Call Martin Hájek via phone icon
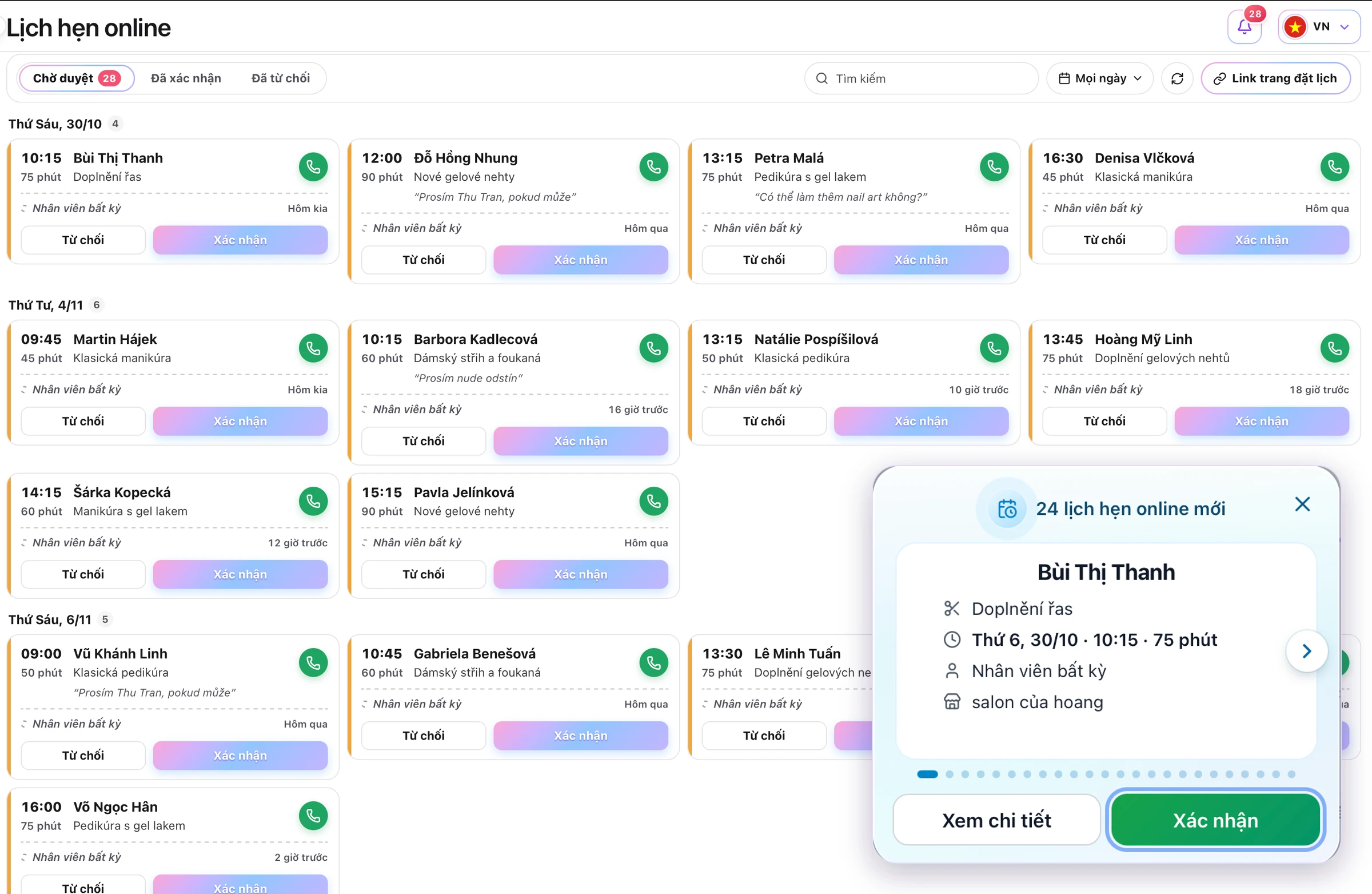This screenshot has height=894, width=1372. pyautogui.click(x=313, y=348)
